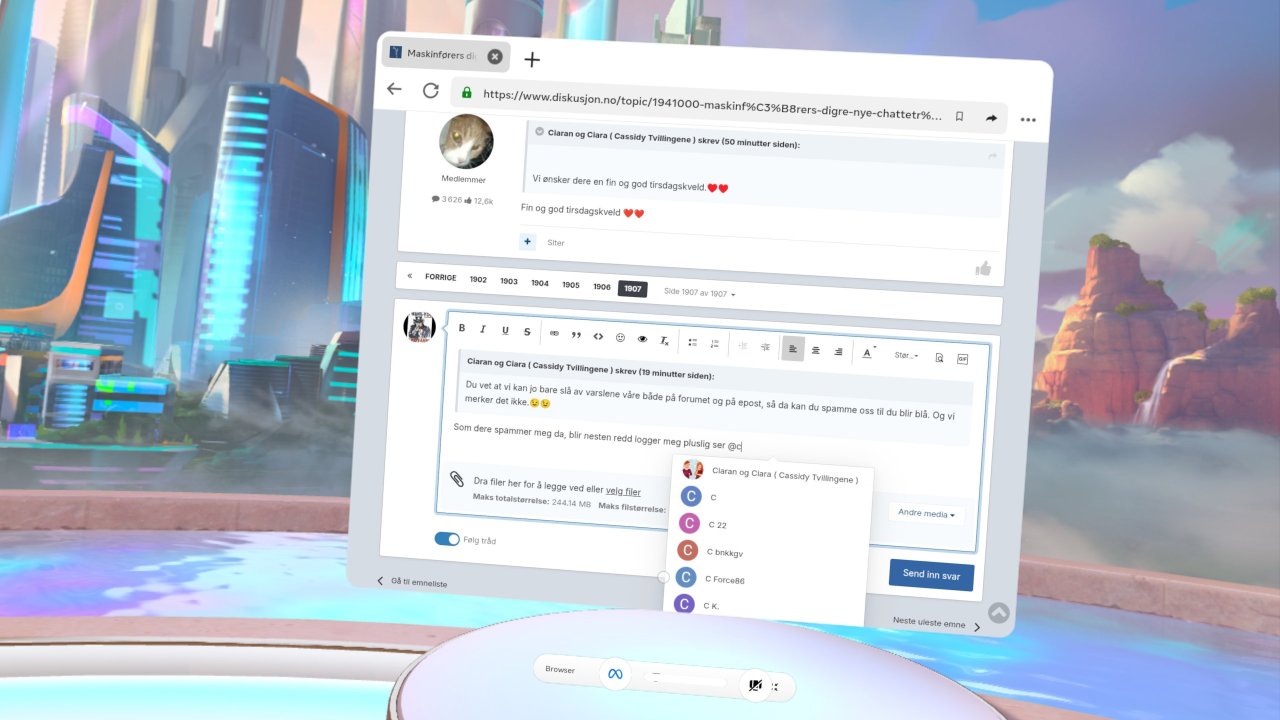Jump to first page with the double-chevron

point(409,275)
